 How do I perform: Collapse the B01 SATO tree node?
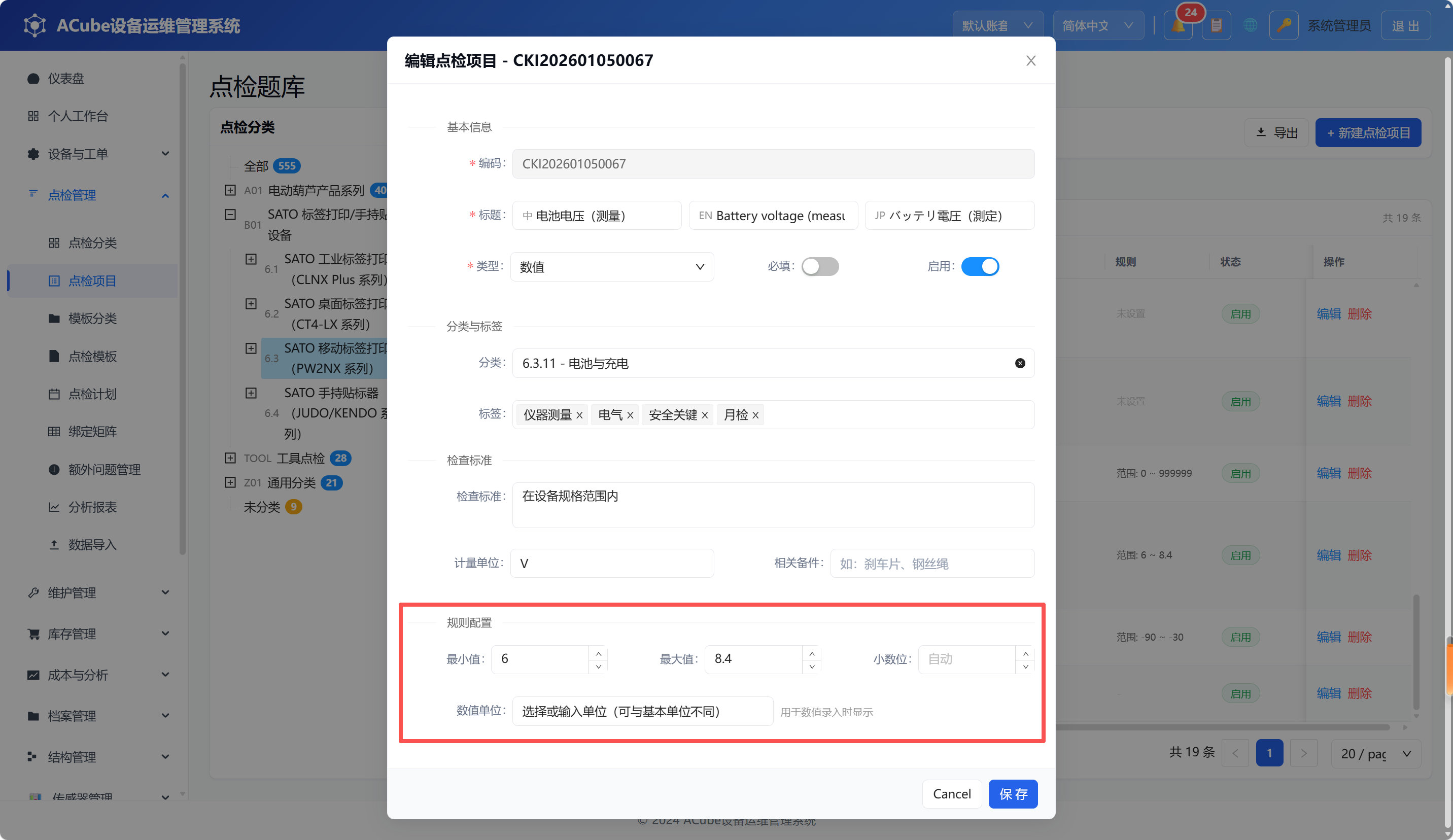coord(230,215)
